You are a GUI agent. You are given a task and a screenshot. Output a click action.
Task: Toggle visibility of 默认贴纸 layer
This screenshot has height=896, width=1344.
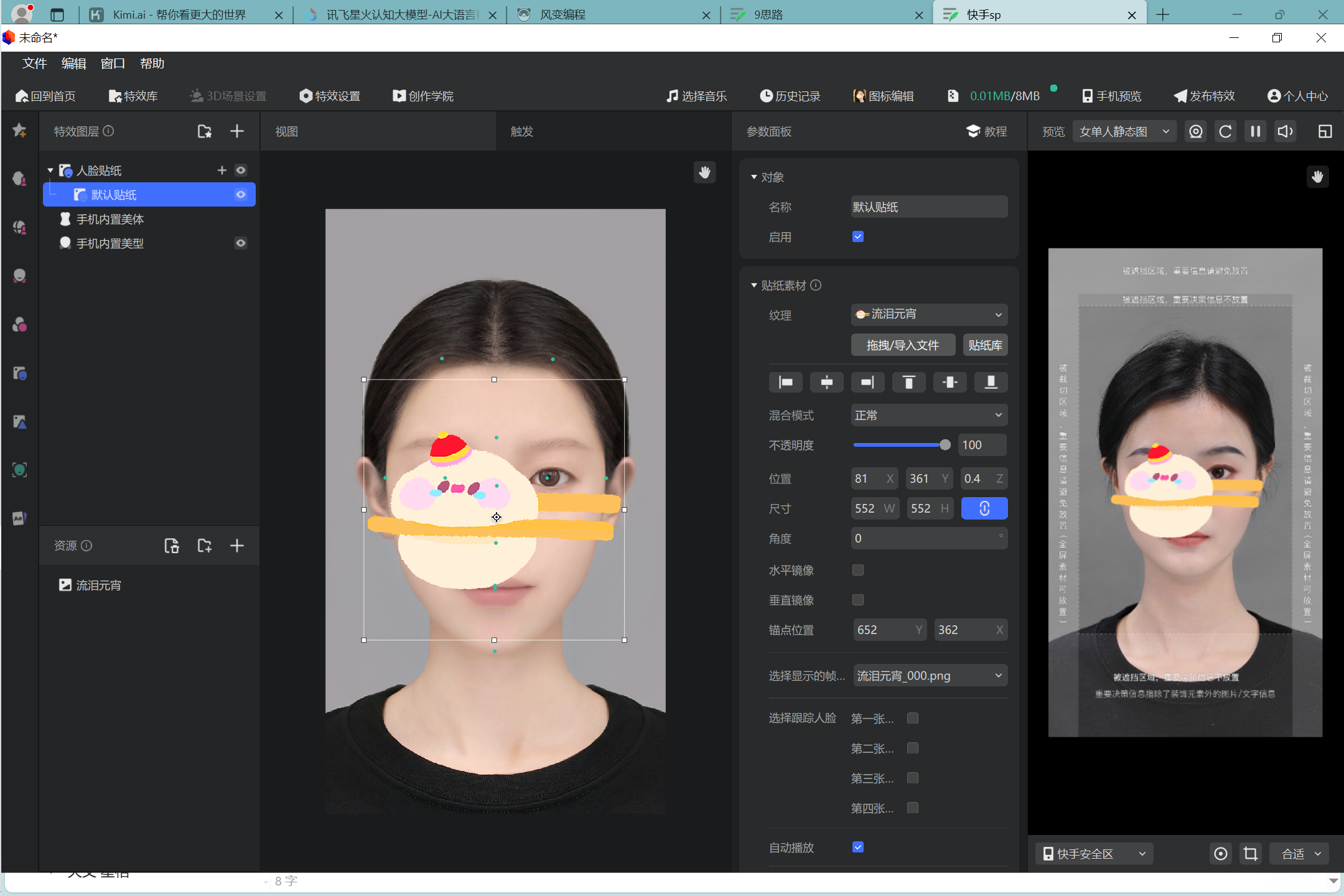click(241, 194)
